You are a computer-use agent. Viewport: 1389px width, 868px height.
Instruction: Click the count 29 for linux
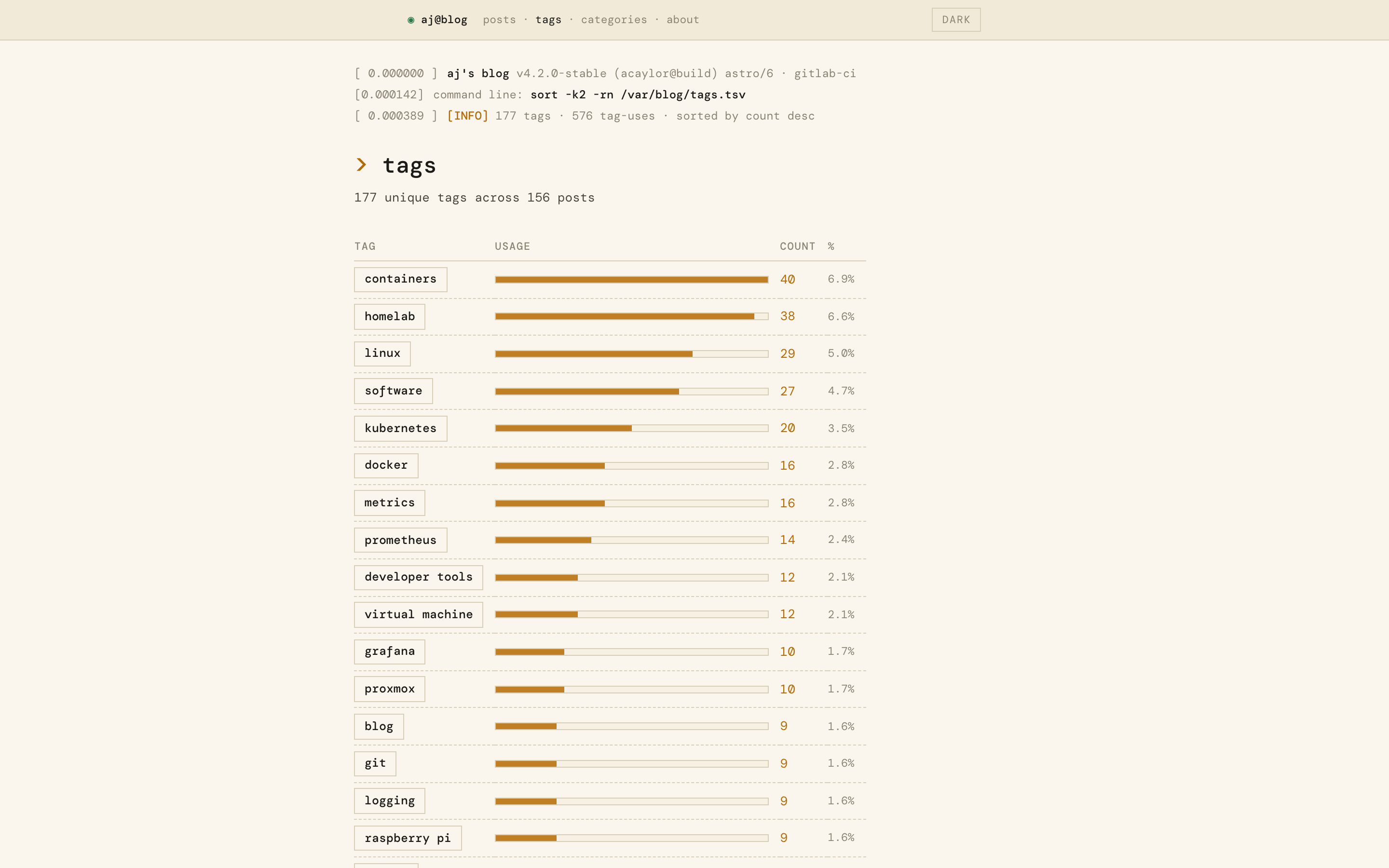(787, 353)
